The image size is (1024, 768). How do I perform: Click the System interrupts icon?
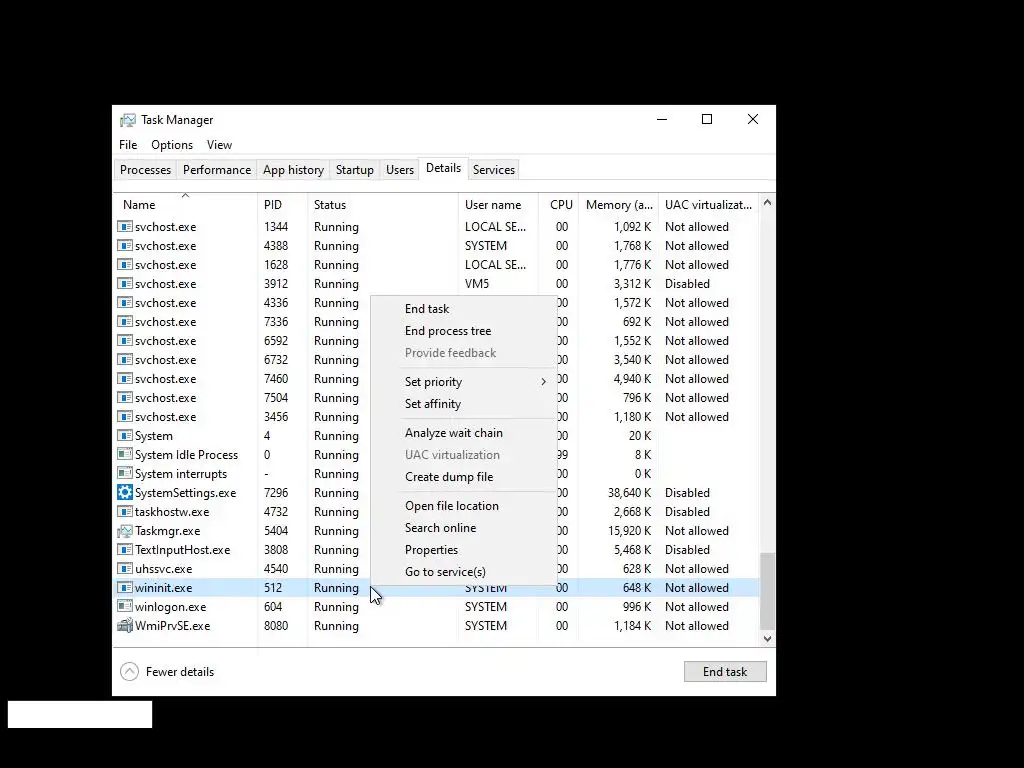click(125, 473)
